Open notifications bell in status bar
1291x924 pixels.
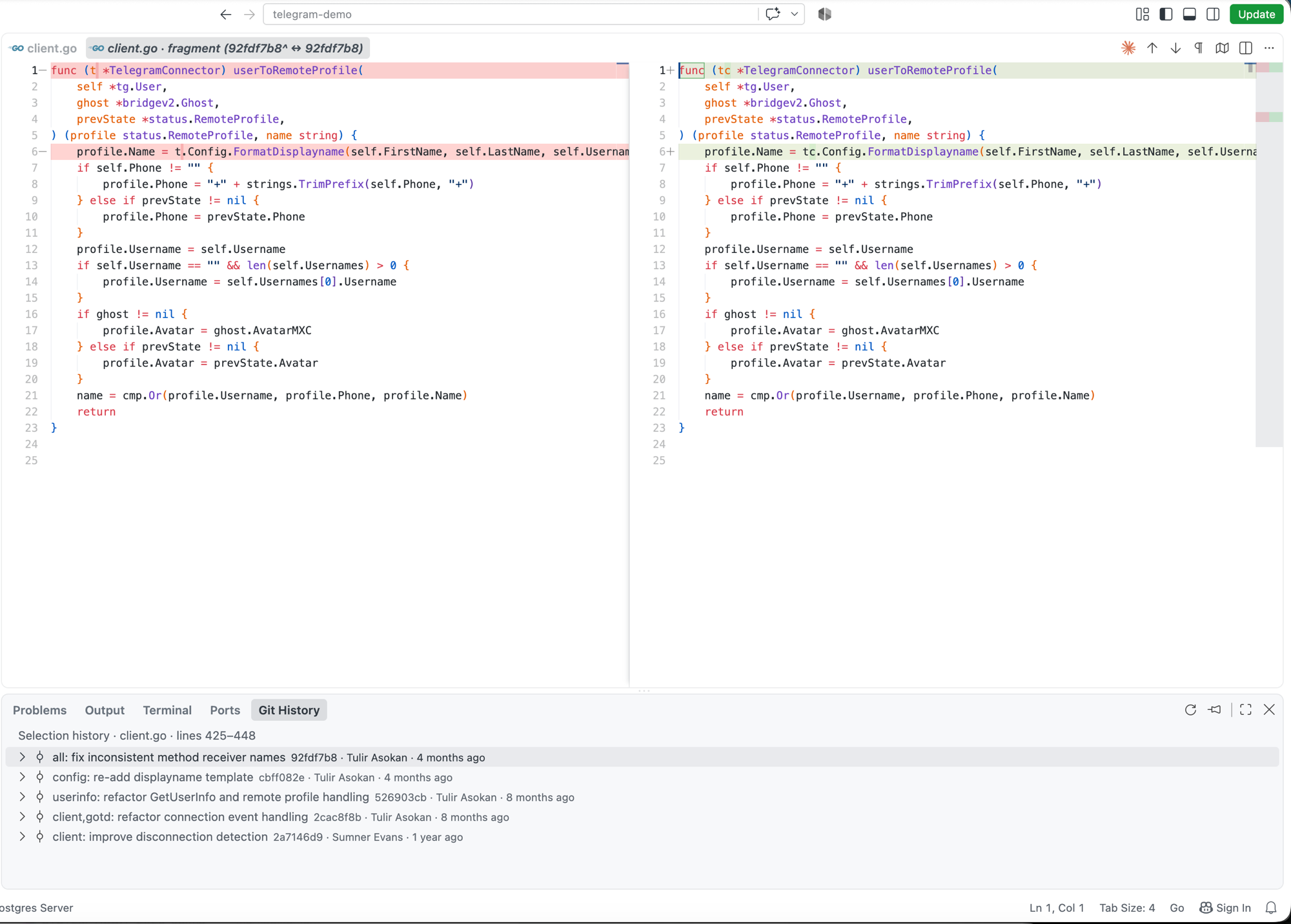click(1271, 908)
